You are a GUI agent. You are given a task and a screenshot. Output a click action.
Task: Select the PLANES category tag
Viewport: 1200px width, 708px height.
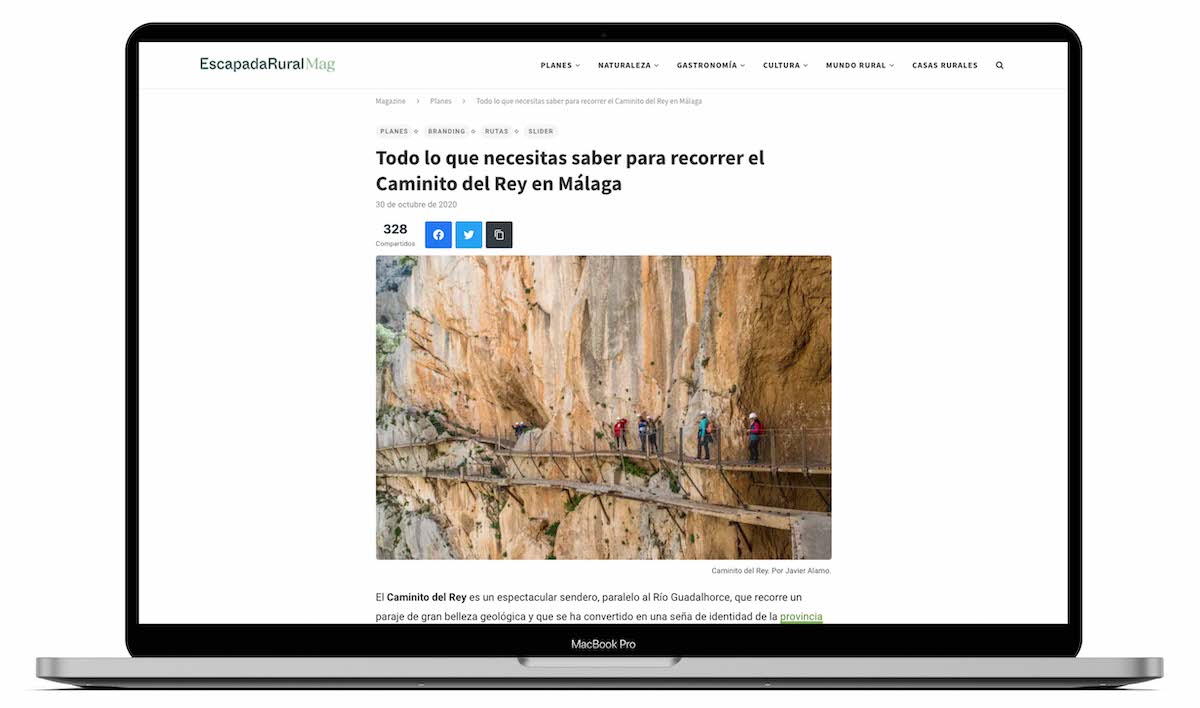(394, 132)
